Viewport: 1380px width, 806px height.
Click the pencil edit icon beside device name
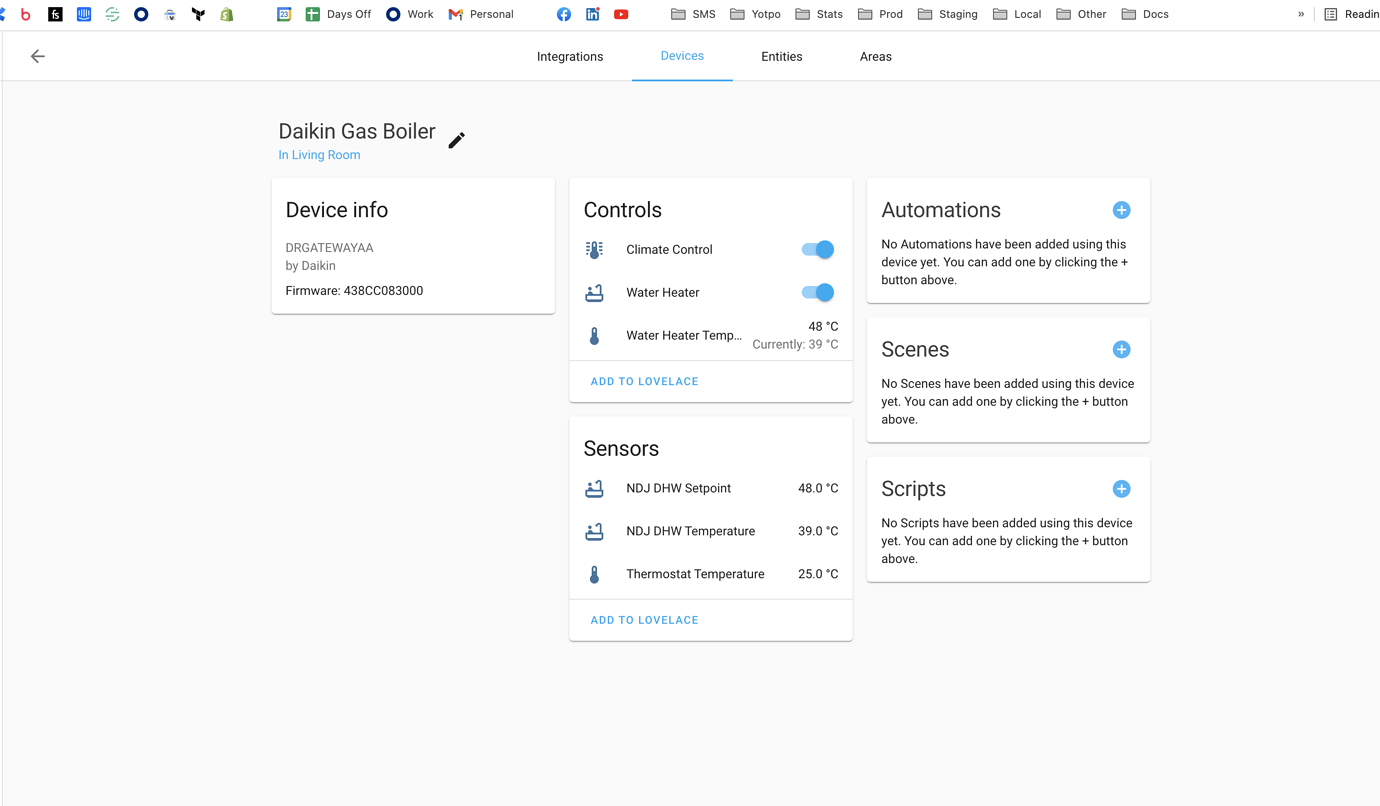[x=456, y=140]
